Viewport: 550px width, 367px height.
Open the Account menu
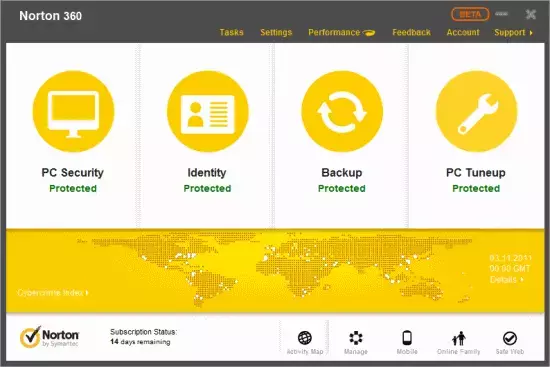463,32
